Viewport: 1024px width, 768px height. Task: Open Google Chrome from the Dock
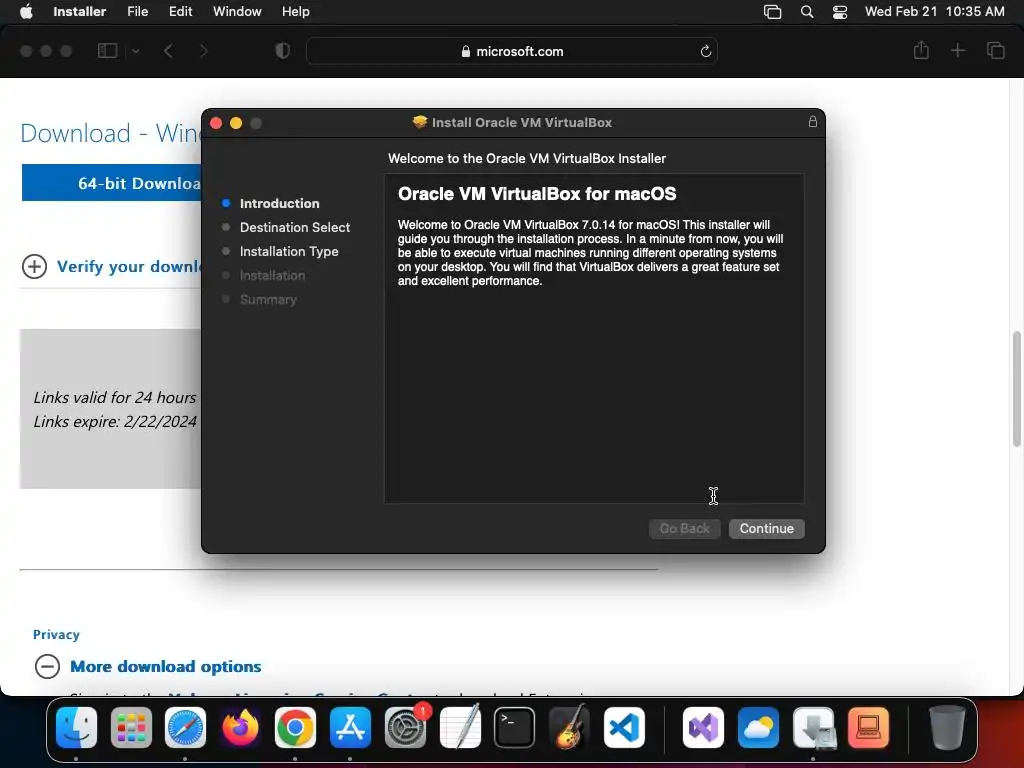pos(295,727)
